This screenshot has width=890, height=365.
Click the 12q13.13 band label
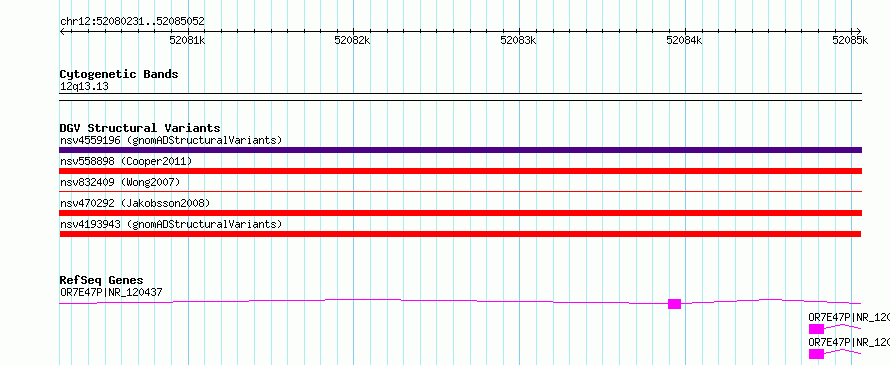point(84,87)
